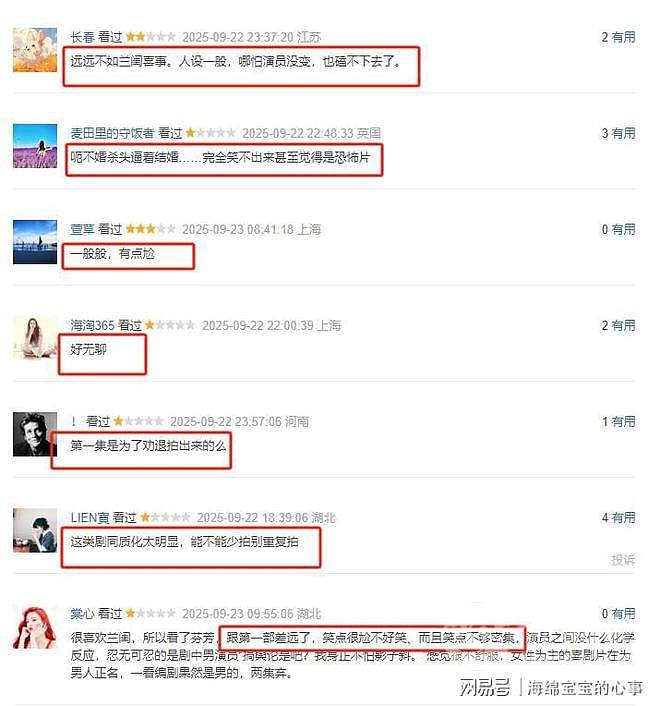Click the 网易号 watermark logo
This screenshot has height=706, width=660.
(x=485, y=687)
